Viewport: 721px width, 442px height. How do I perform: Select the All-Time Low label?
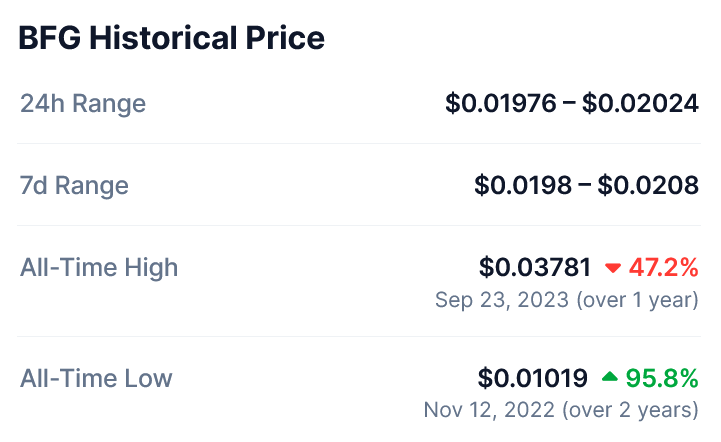(96, 378)
